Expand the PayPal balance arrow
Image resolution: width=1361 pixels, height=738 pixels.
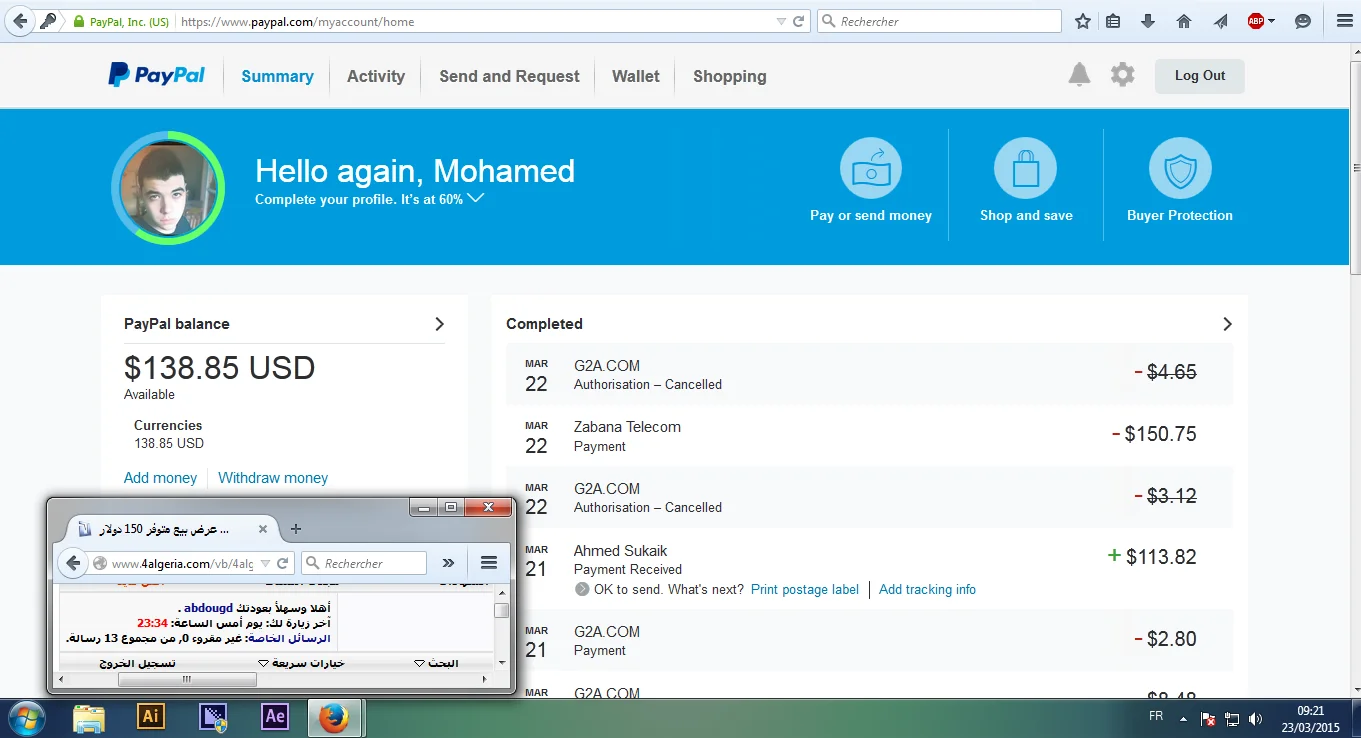439,324
